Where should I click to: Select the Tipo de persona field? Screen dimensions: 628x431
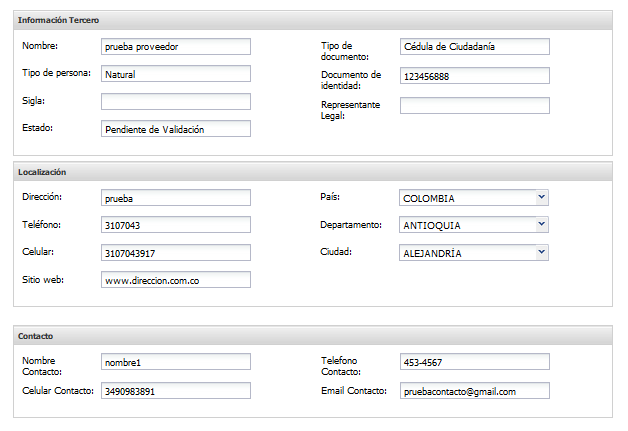[175, 74]
